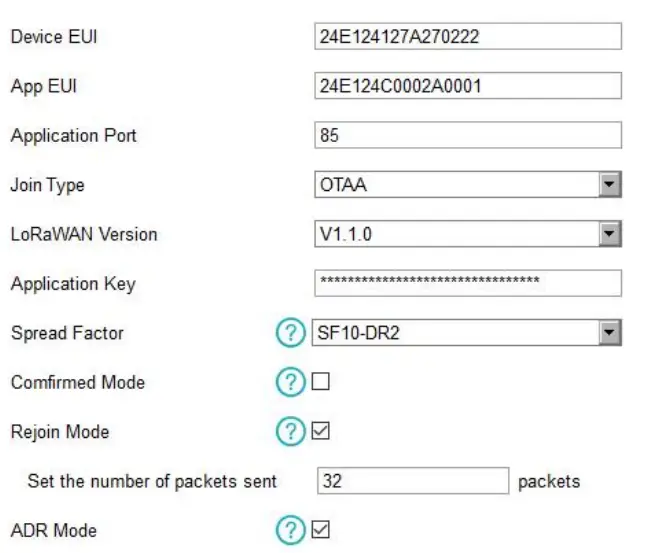The image size is (648, 553).
Task: Expand the LoRaWAN Version dropdown
Action: [x=467, y=234]
